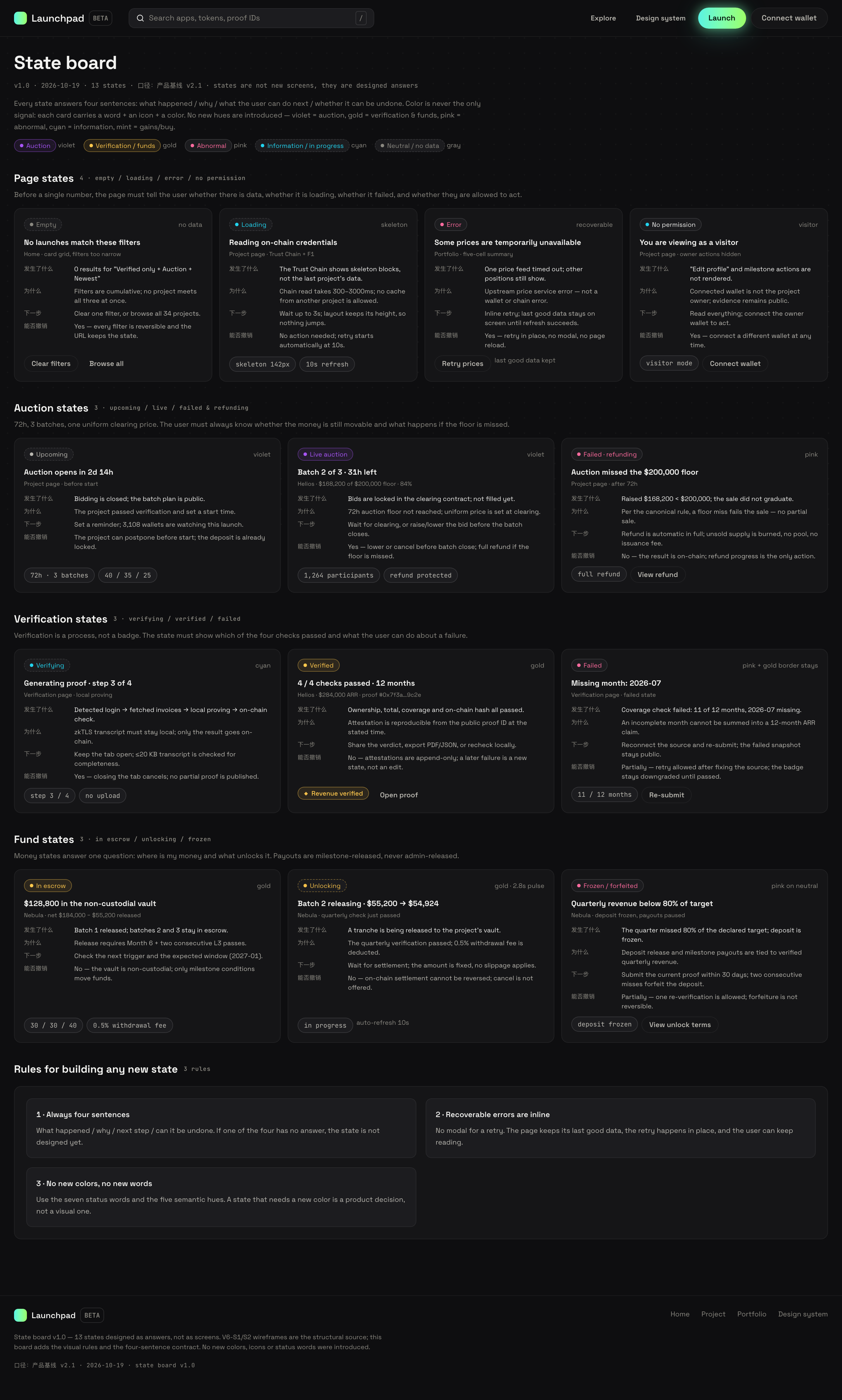Viewport: 842px width, 1400px height.
Task: Click rule card Recoverable errors are inline
Action: pyautogui.click(x=620, y=1128)
